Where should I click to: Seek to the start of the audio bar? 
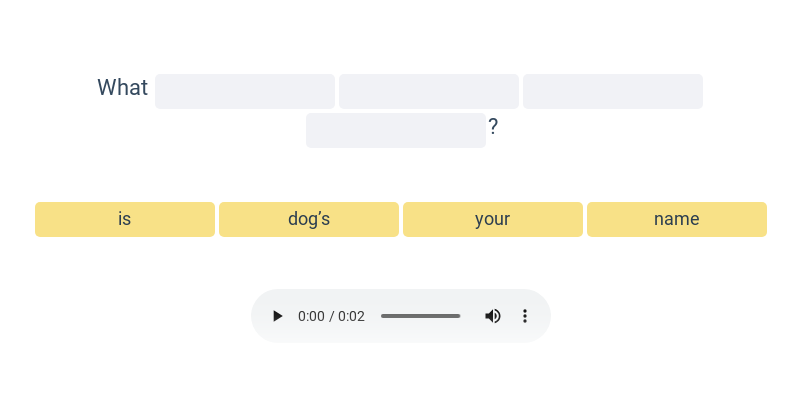point(382,316)
